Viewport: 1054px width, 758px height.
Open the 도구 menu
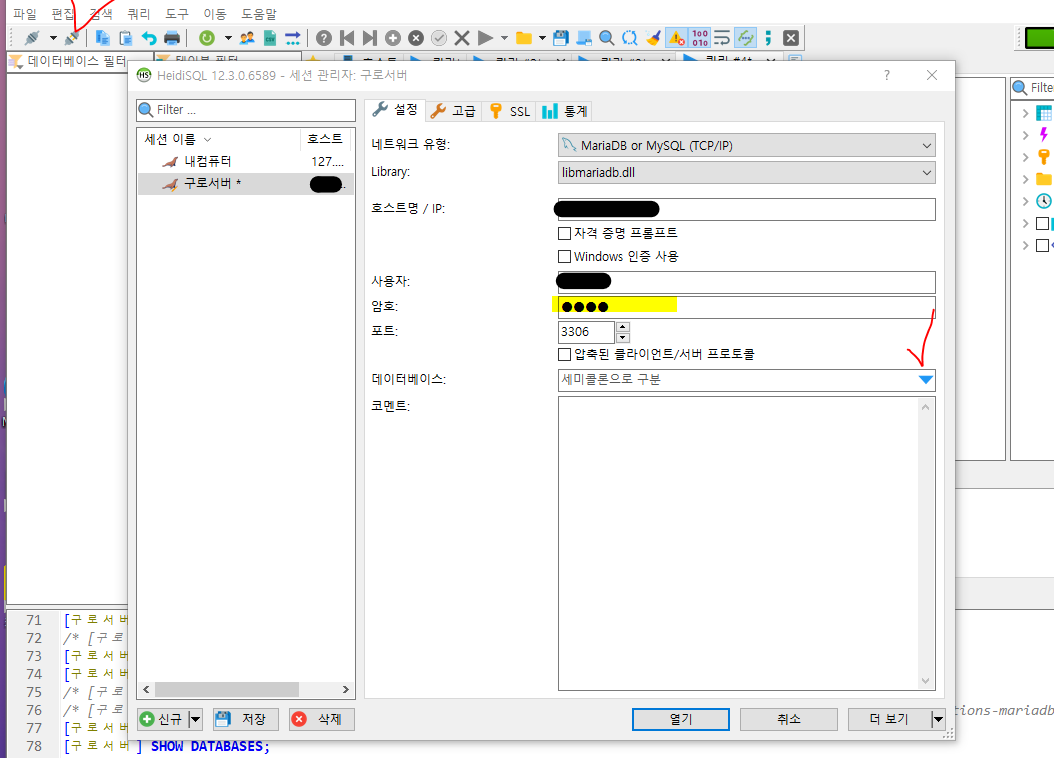point(177,13)
